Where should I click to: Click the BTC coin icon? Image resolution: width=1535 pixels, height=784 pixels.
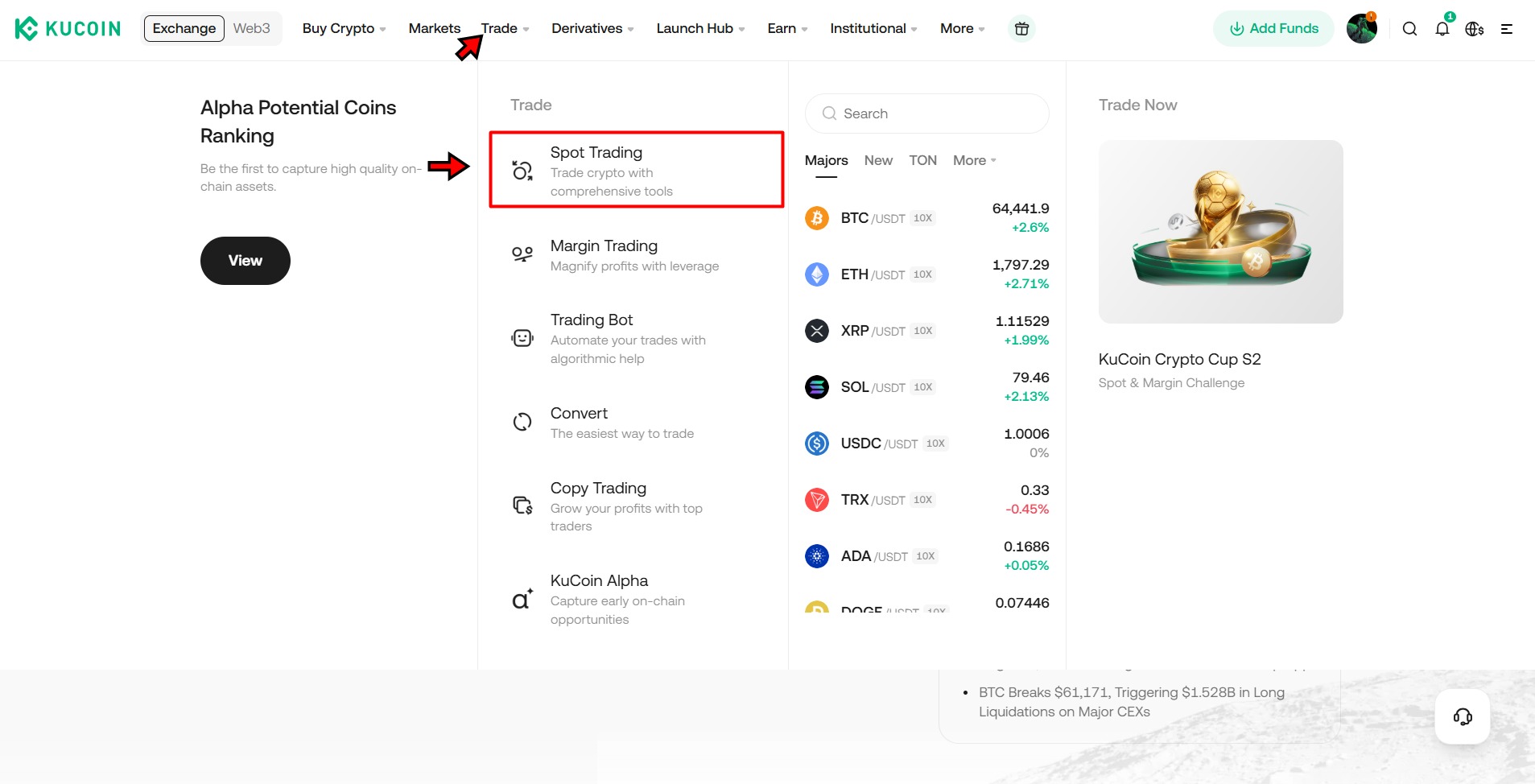[817, 218]
